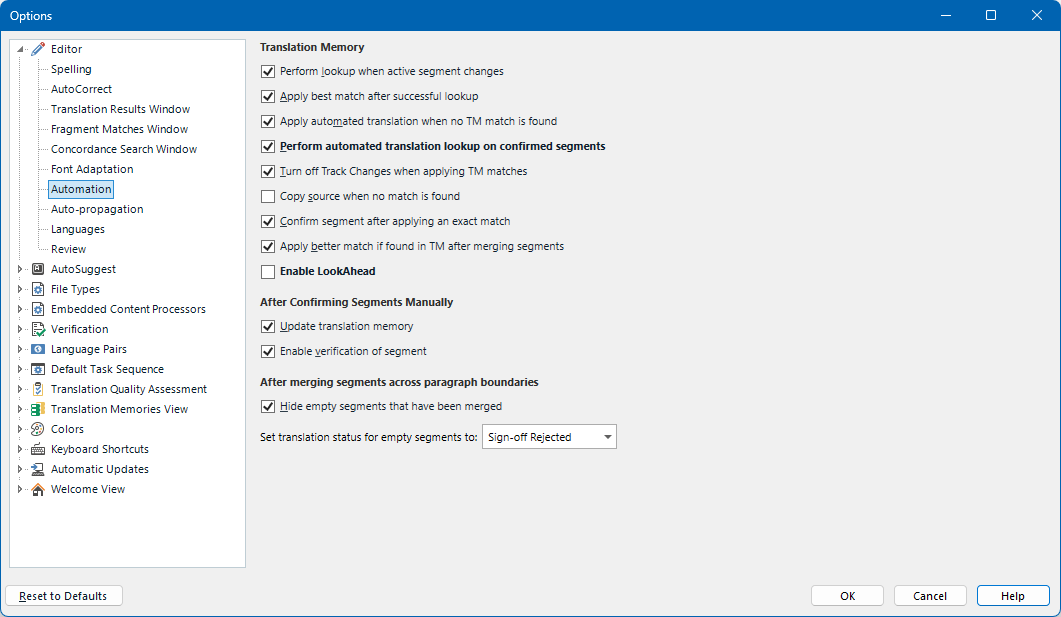Click the Automatic Updates icon
The width and height of the screenshot is (1061, 617).
coord(39,470)
